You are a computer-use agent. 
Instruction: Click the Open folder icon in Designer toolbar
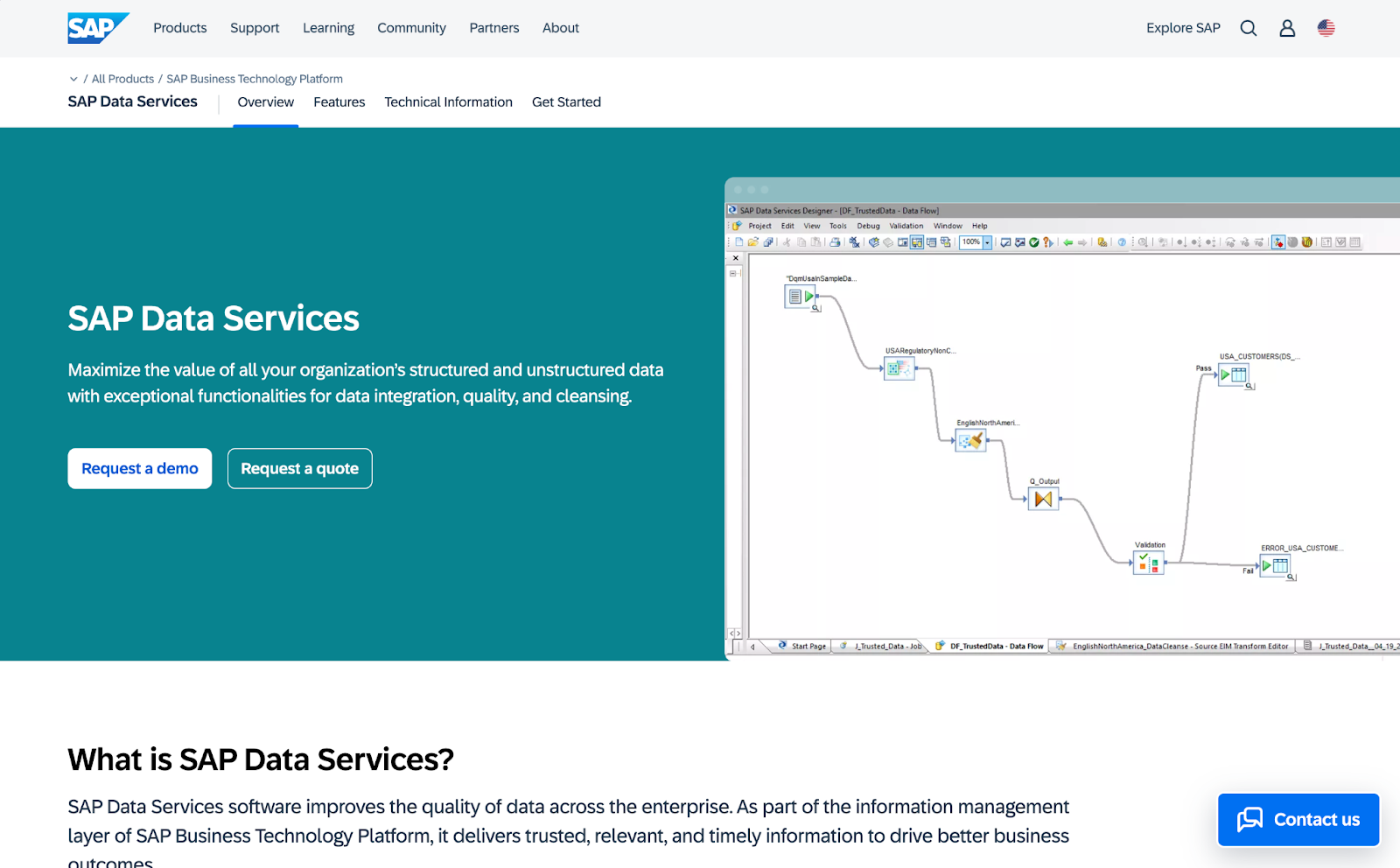(752, 242)
